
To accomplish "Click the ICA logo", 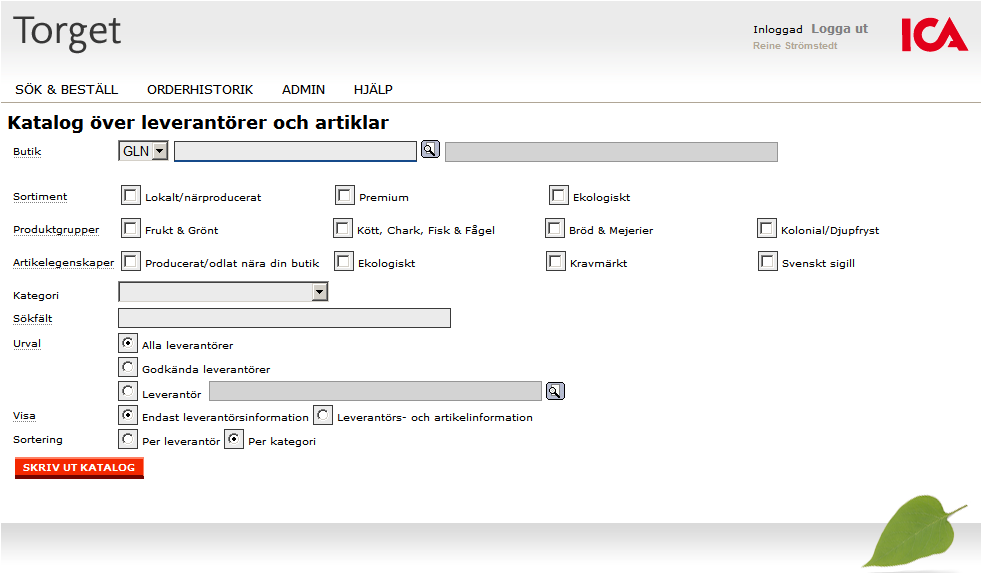I will coord(934,34).
